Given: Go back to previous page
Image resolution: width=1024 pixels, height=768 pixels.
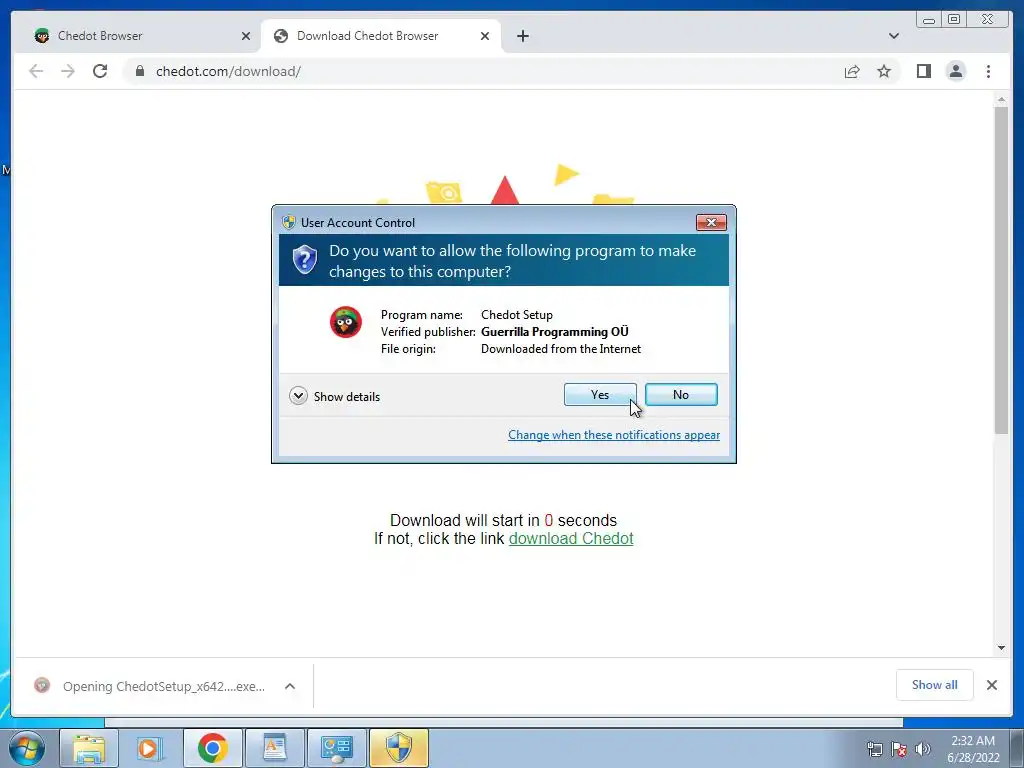Looking at the screenshot, I should coord(36,71).
